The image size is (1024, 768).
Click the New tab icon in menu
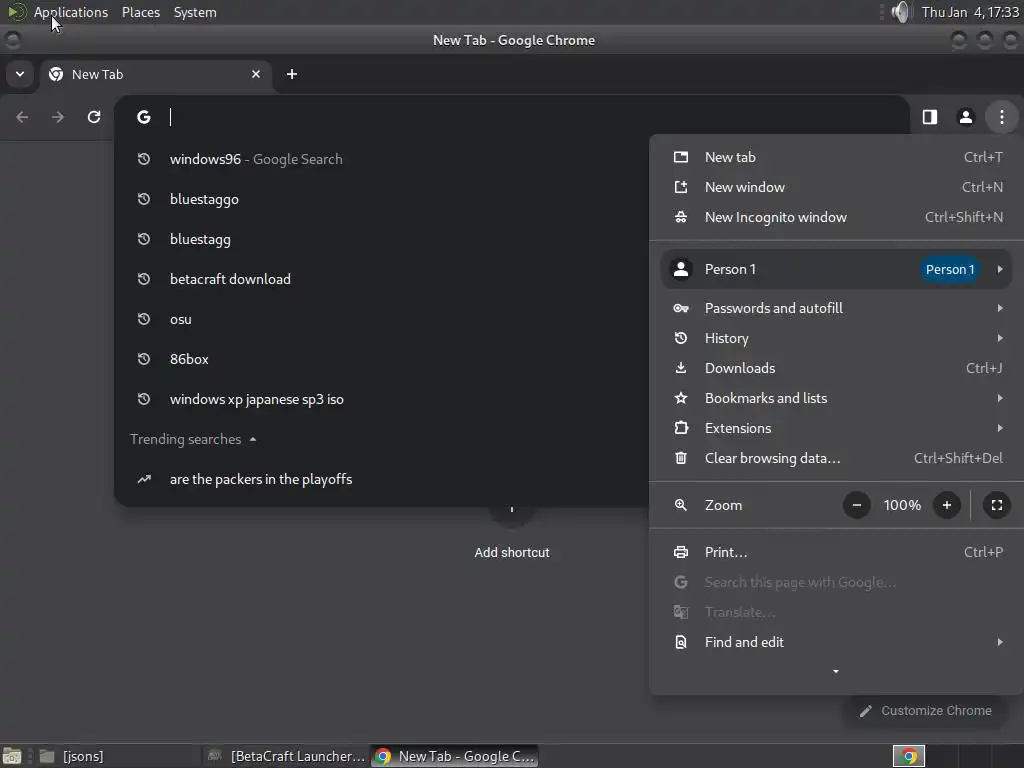(x=680, y=157)
